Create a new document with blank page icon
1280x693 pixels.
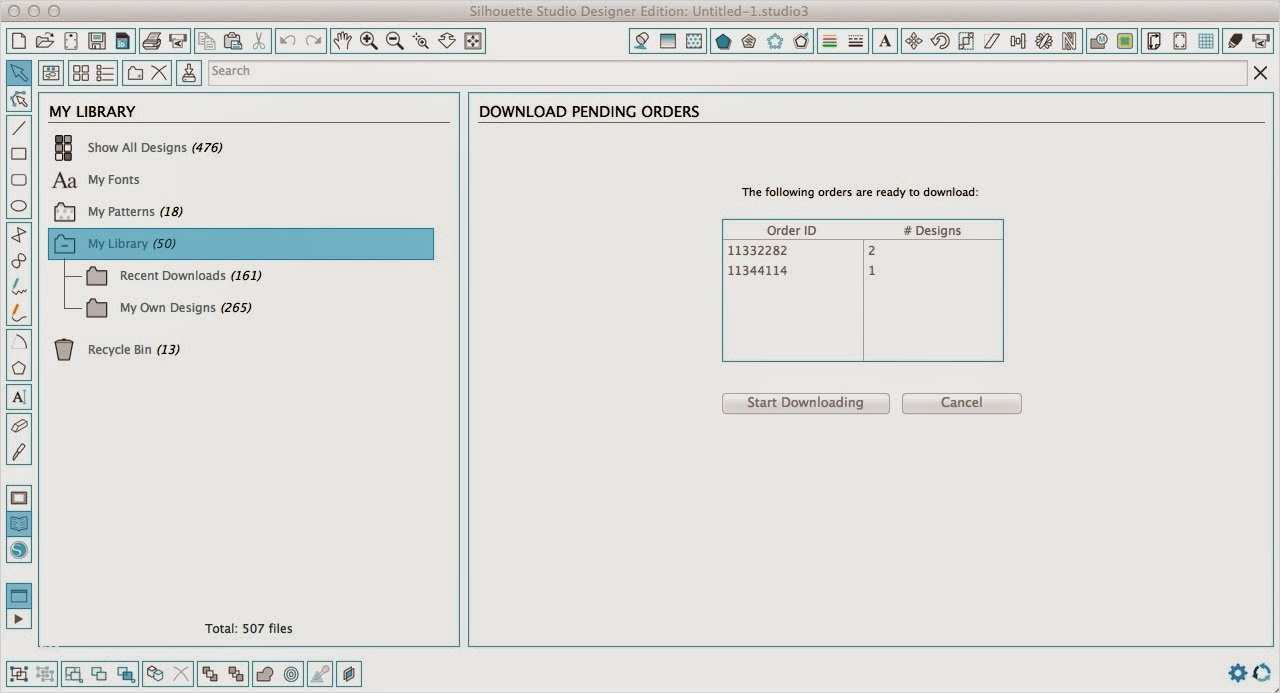[x=18, y=41]
